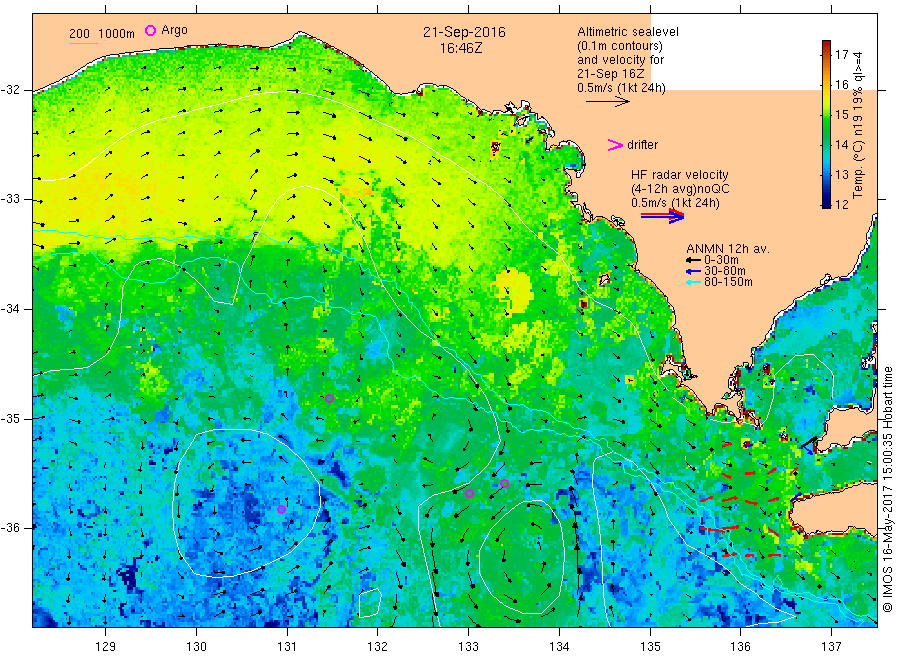Click the '200 1000m' contour legend text

point(102,34)
